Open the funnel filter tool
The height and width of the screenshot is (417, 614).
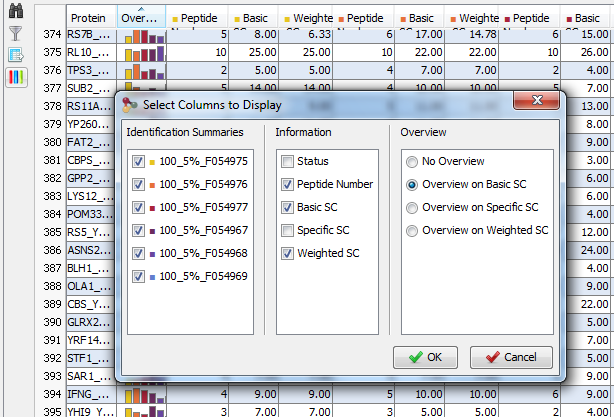(15, 33)
